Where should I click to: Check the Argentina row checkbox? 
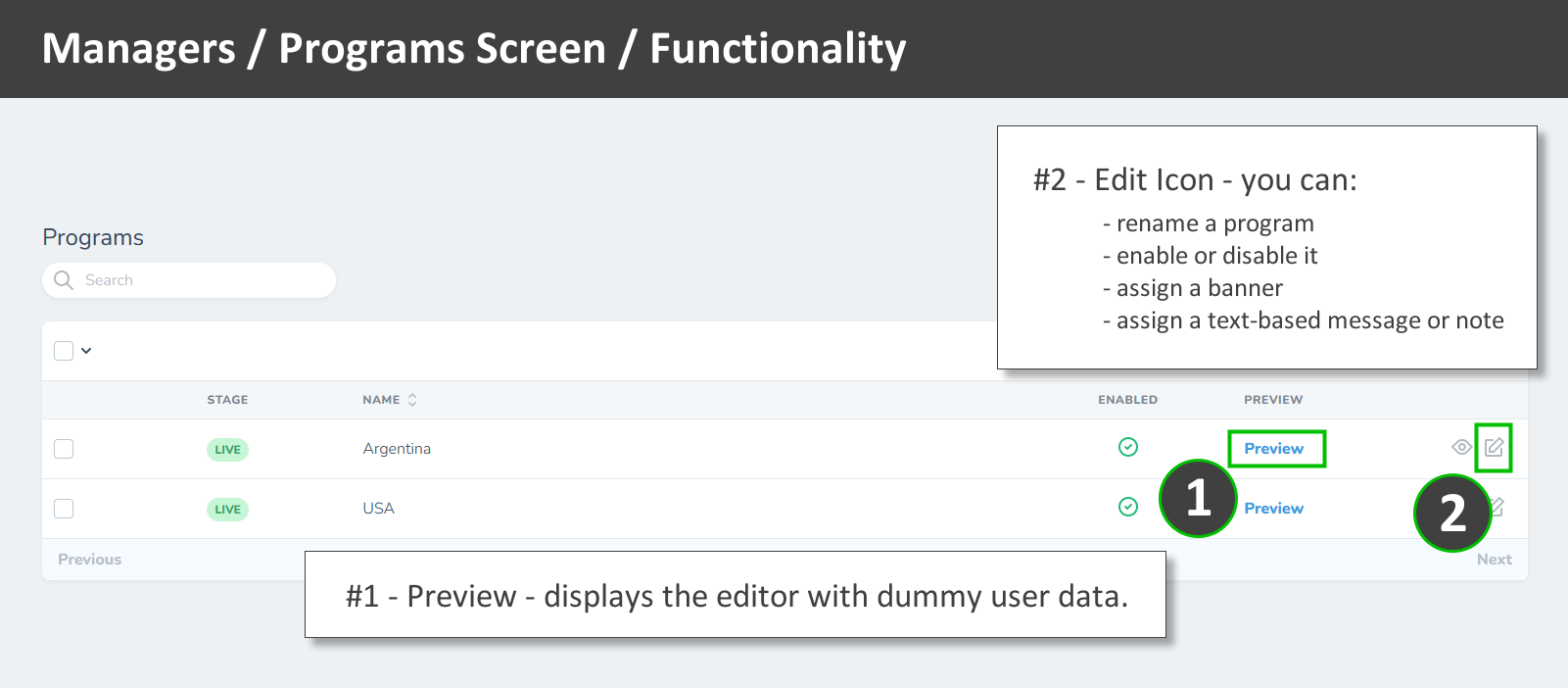[63, 448]
